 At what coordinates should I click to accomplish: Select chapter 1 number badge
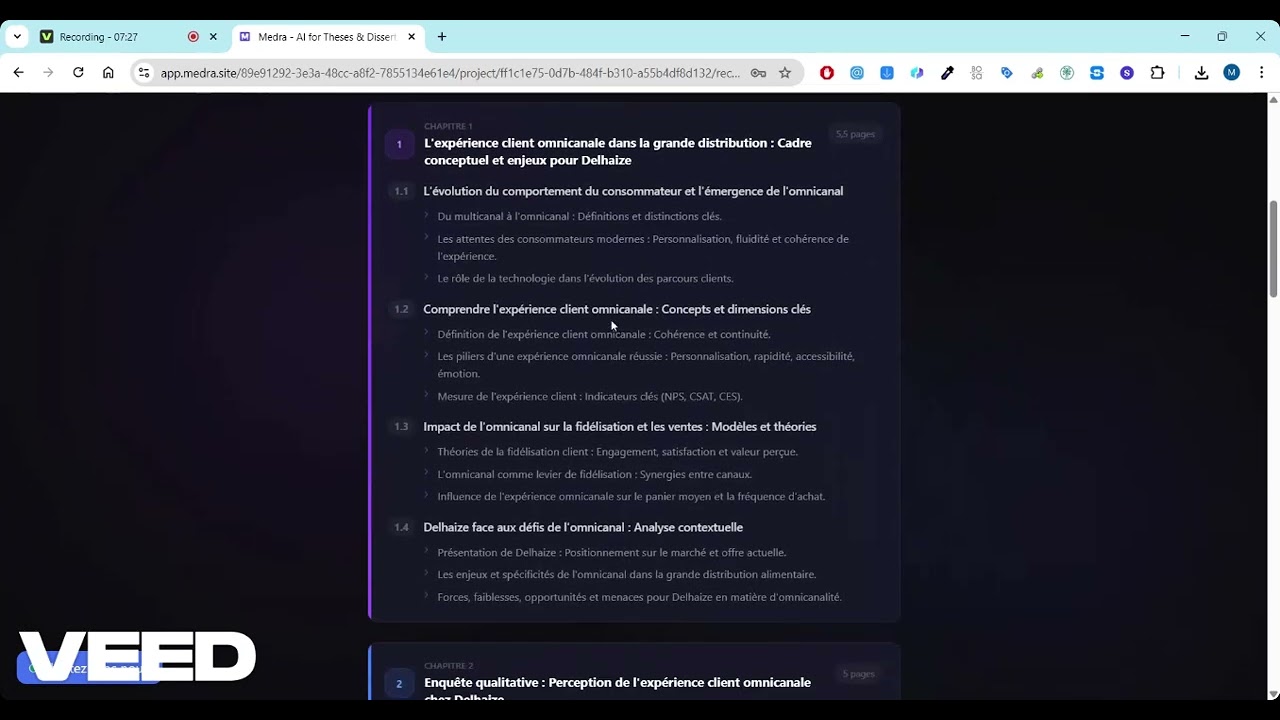click(399, 144)
